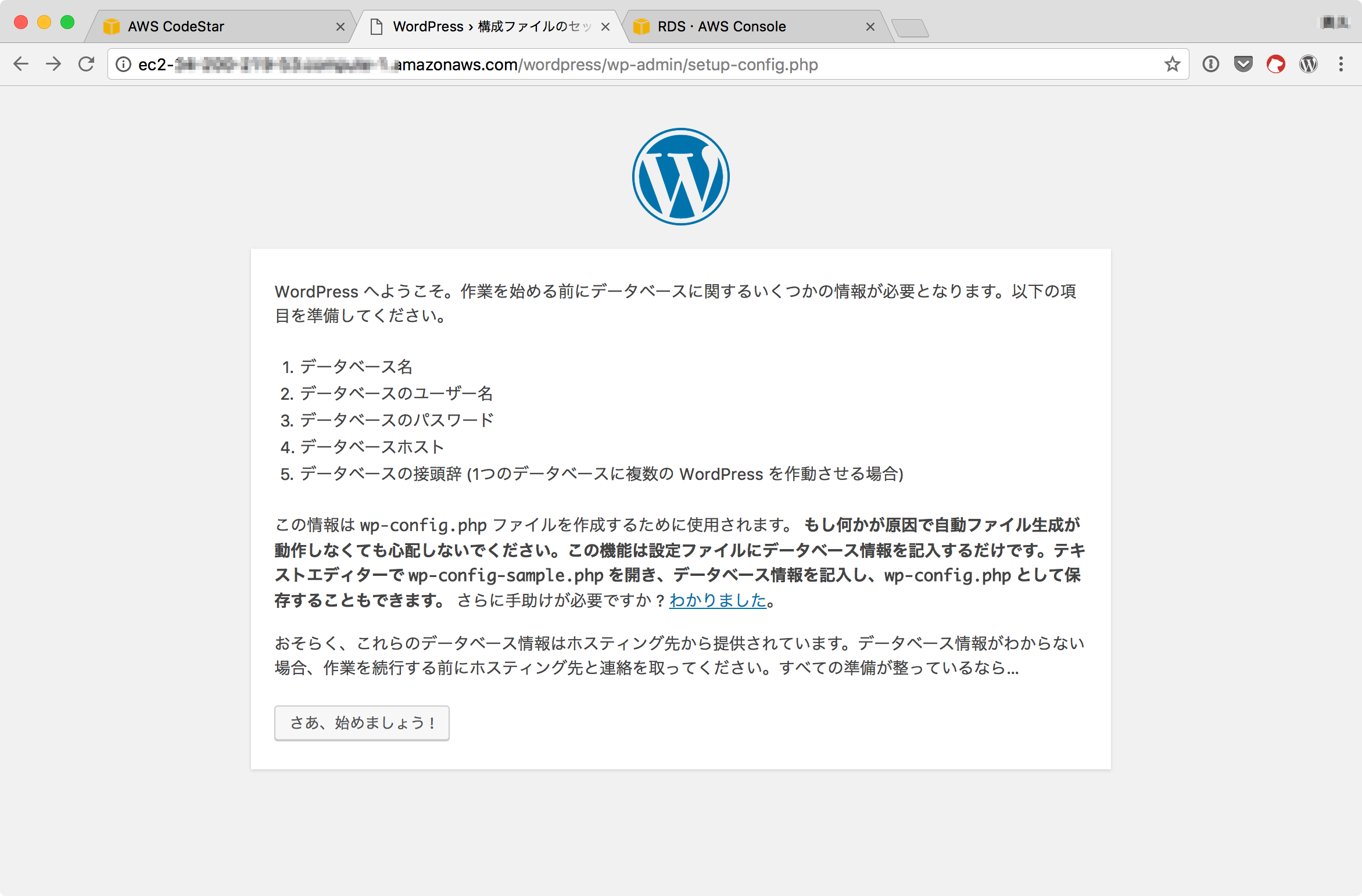Close the RDS・AWS Console tab

870,26
